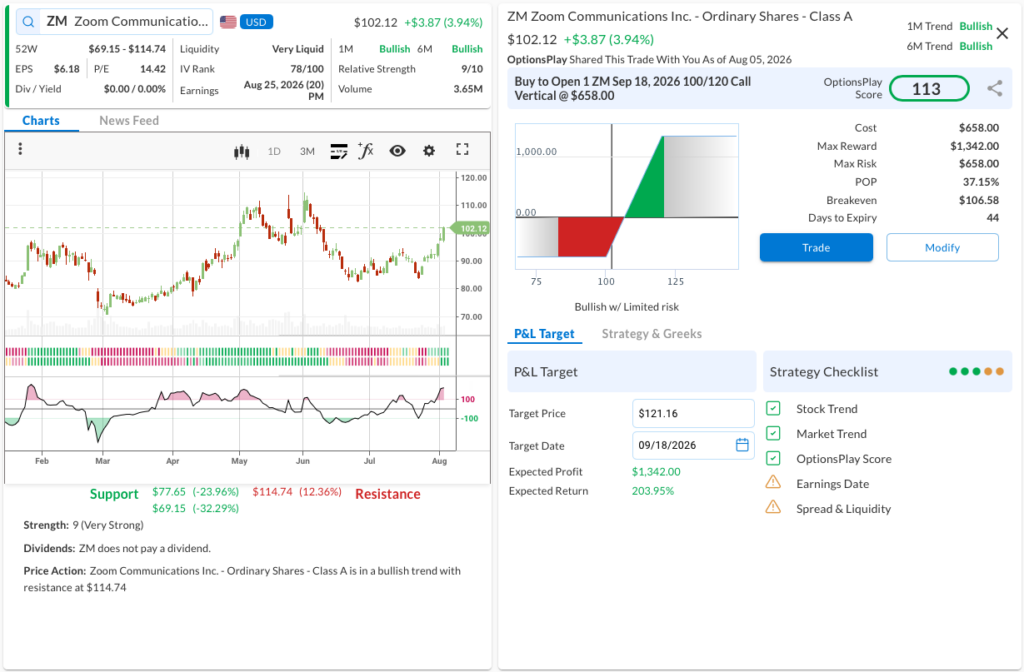
Task: Open the fx indicators function icon
Action: click(x=366, y=151)
